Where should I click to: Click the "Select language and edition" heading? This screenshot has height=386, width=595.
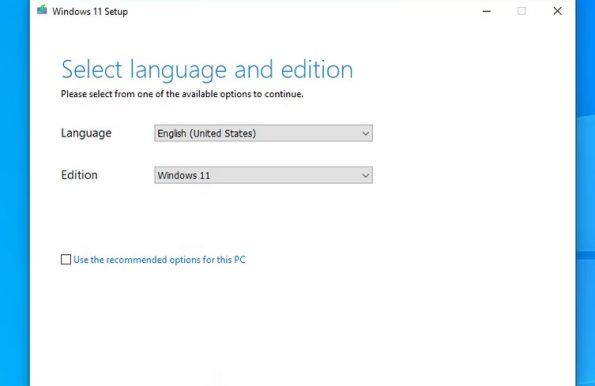coord(207,70)
